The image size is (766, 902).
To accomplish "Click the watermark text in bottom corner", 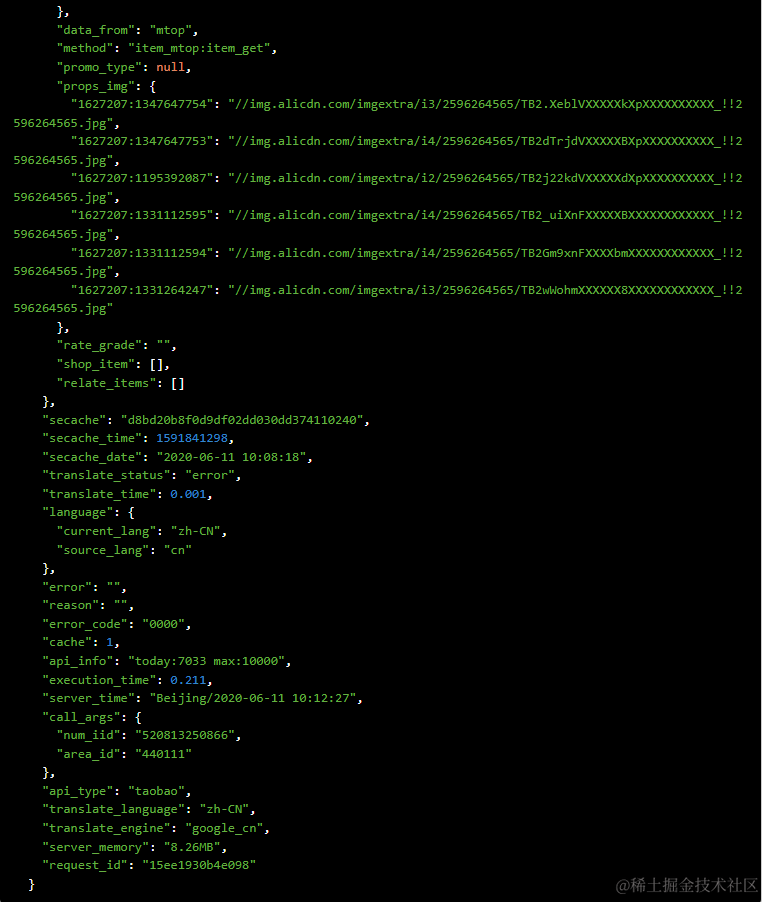I will (x=686, y=885).
